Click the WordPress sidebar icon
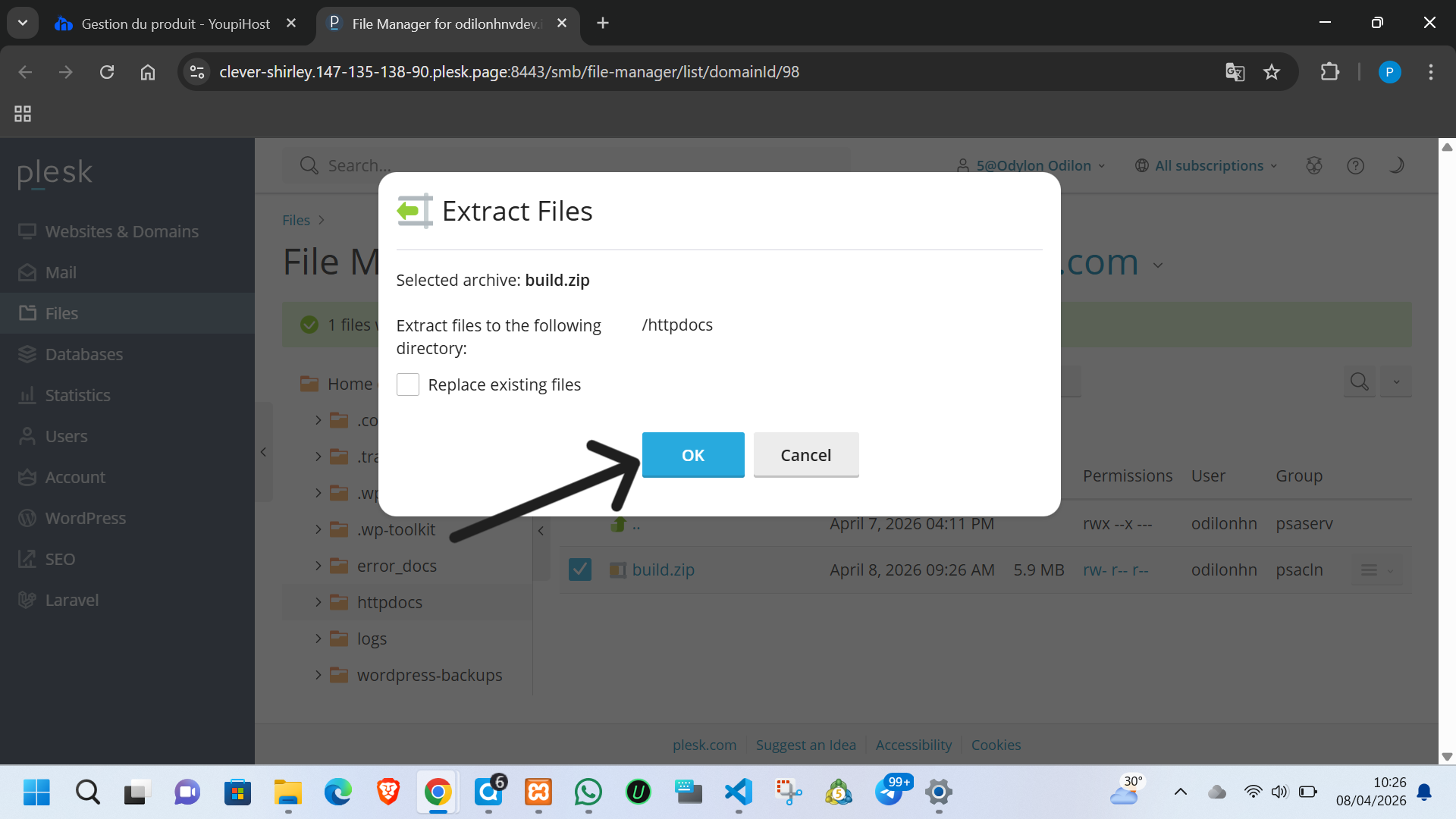Image resolution: width=1456 pixels, height=819 pixels. point(27,518)
